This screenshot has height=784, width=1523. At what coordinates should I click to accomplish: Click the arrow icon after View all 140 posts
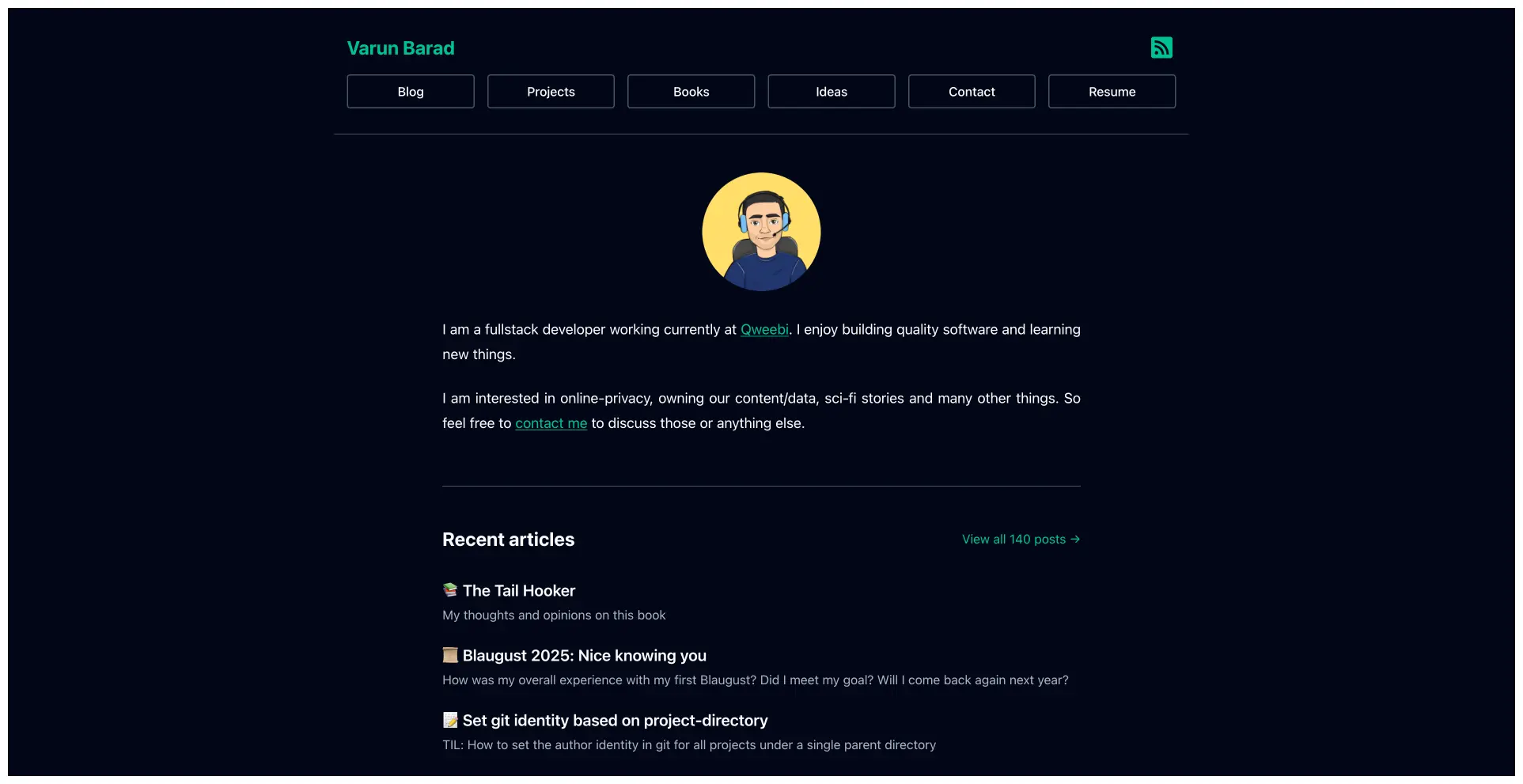1074,539
